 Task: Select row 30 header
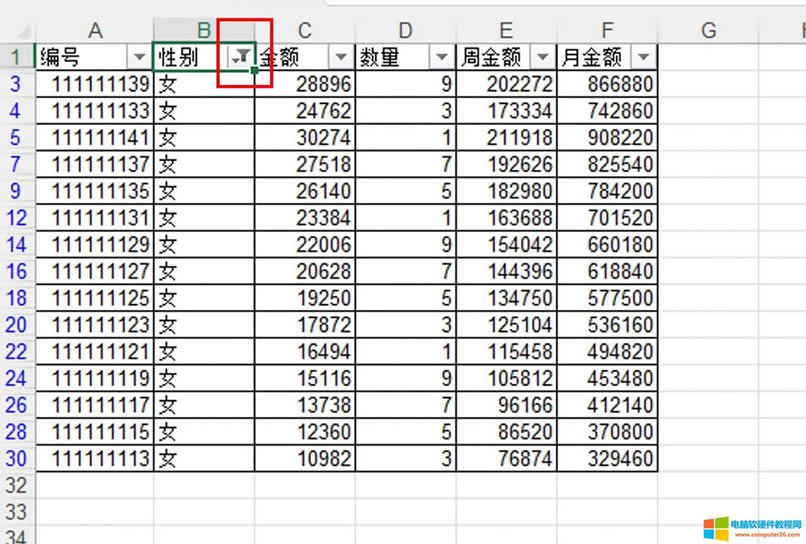pyautogui.click(x=16, y=458)
